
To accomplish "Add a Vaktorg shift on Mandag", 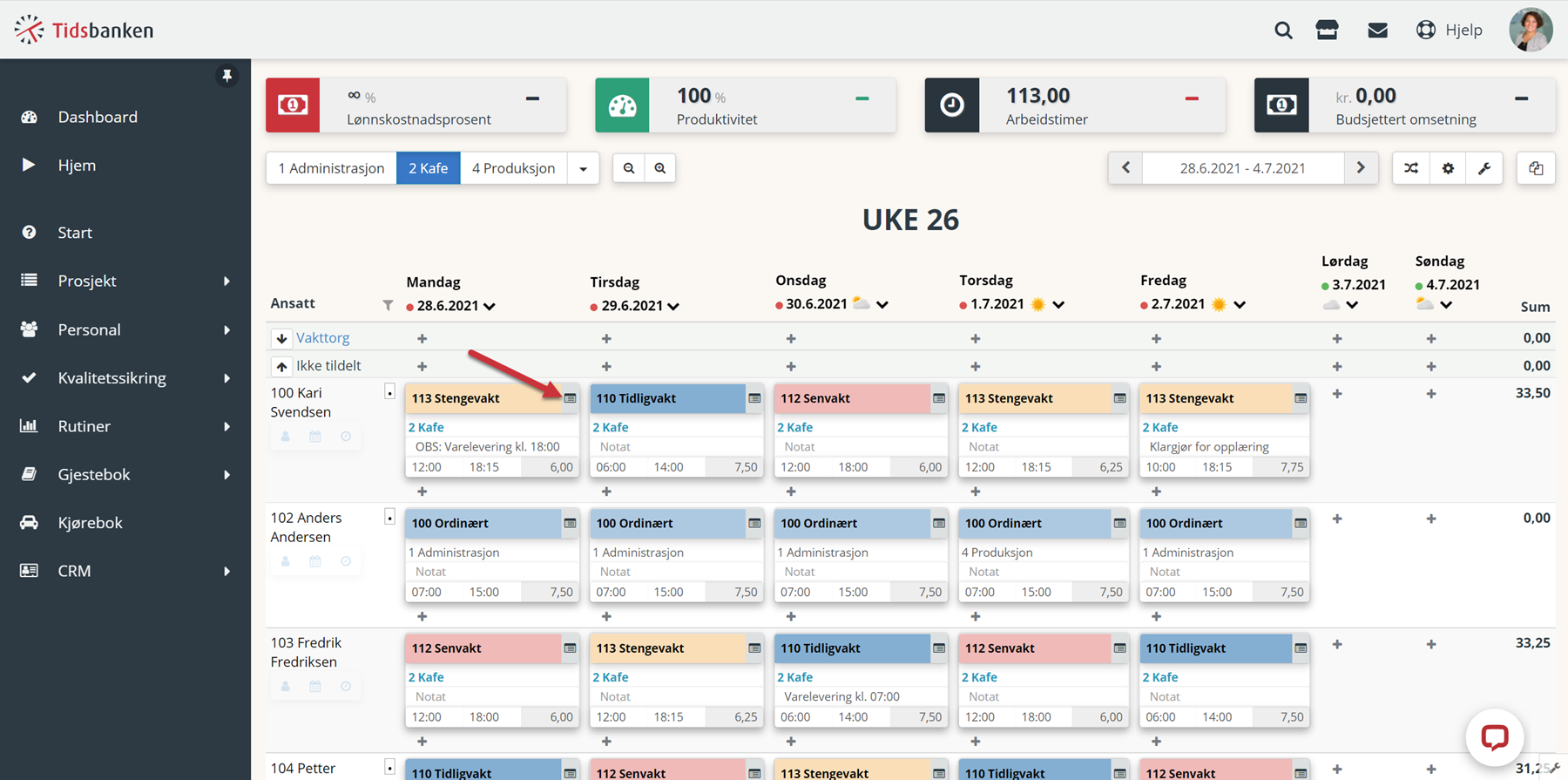I will coord(422,338).
